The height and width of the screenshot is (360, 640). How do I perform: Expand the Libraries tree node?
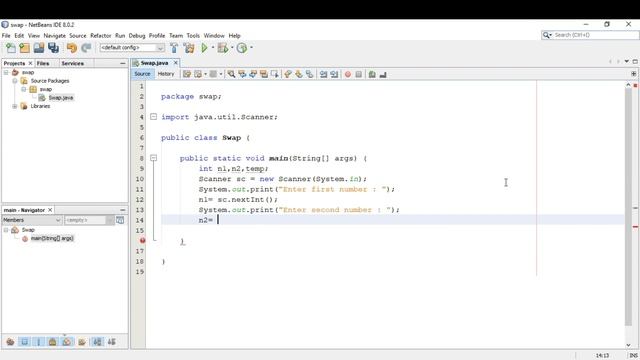[x=15, y=106]
